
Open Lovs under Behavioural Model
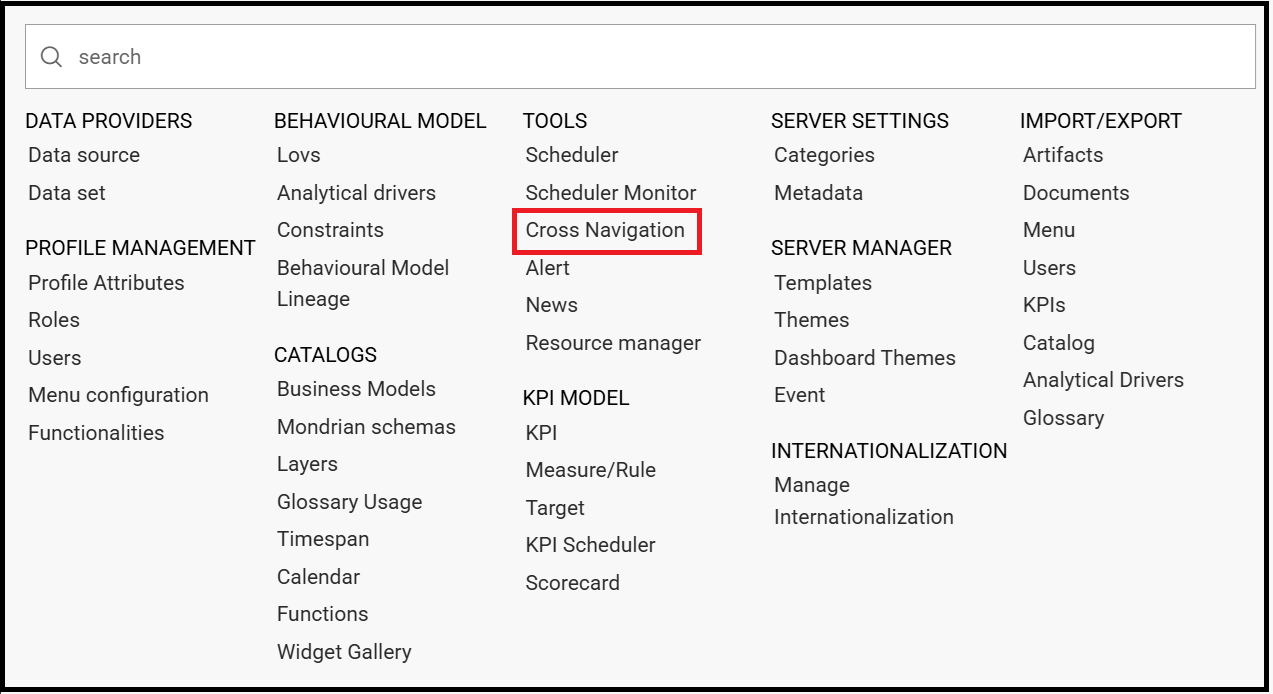[x=299, y=155]
